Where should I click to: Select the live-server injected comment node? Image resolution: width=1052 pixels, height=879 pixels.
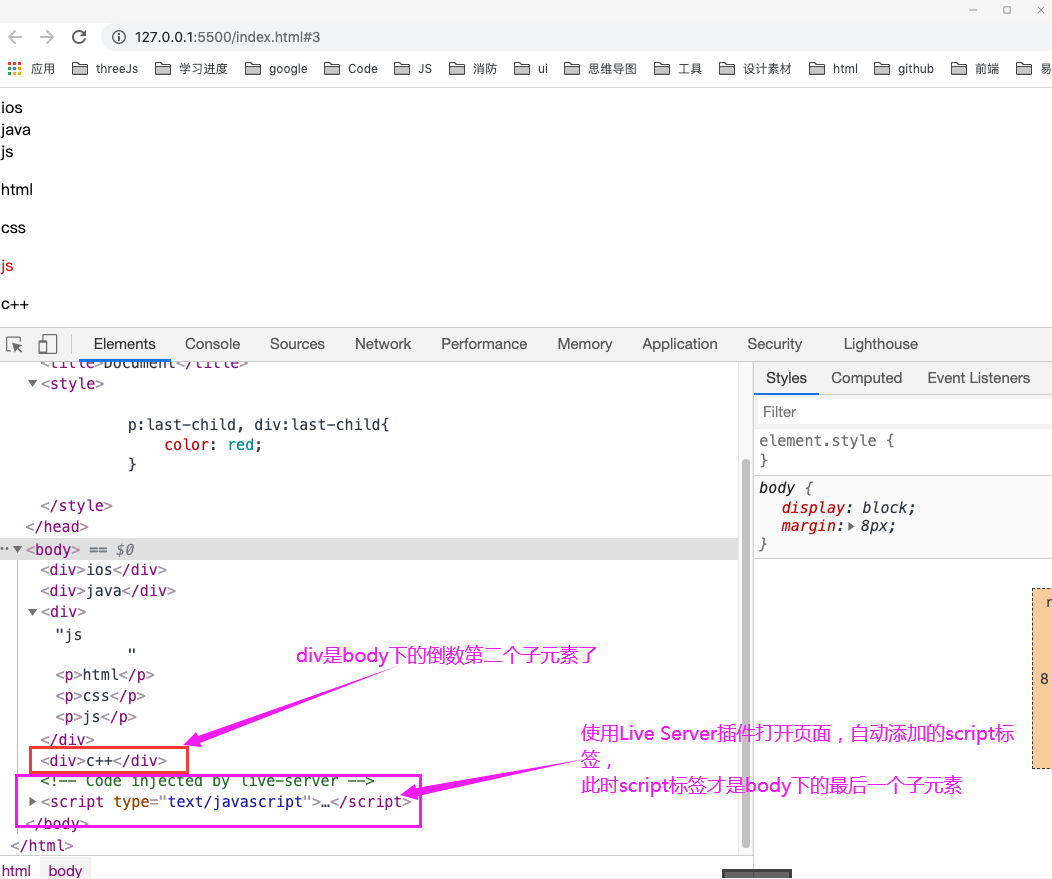click(x=207, y=781)
